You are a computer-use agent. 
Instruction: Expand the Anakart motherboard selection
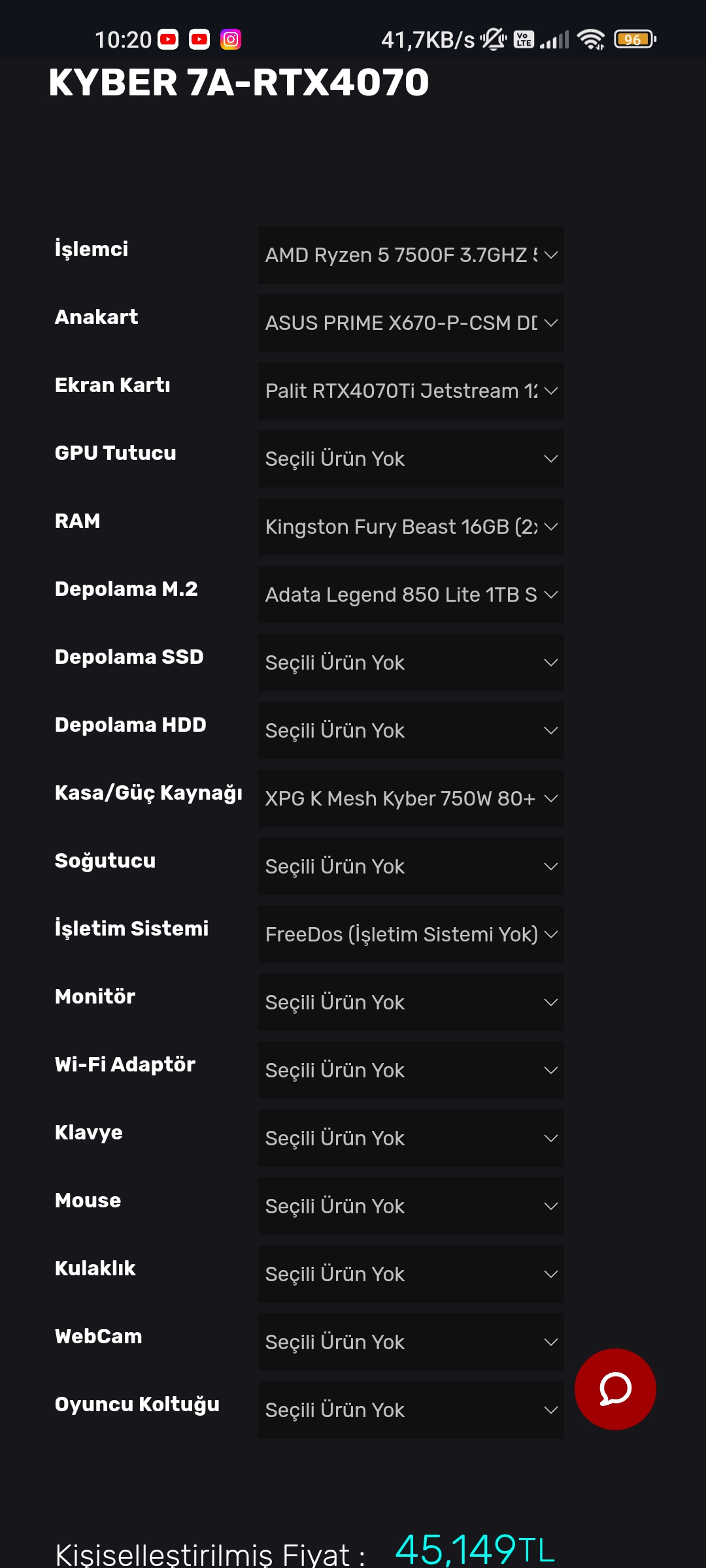pos(411,323)
